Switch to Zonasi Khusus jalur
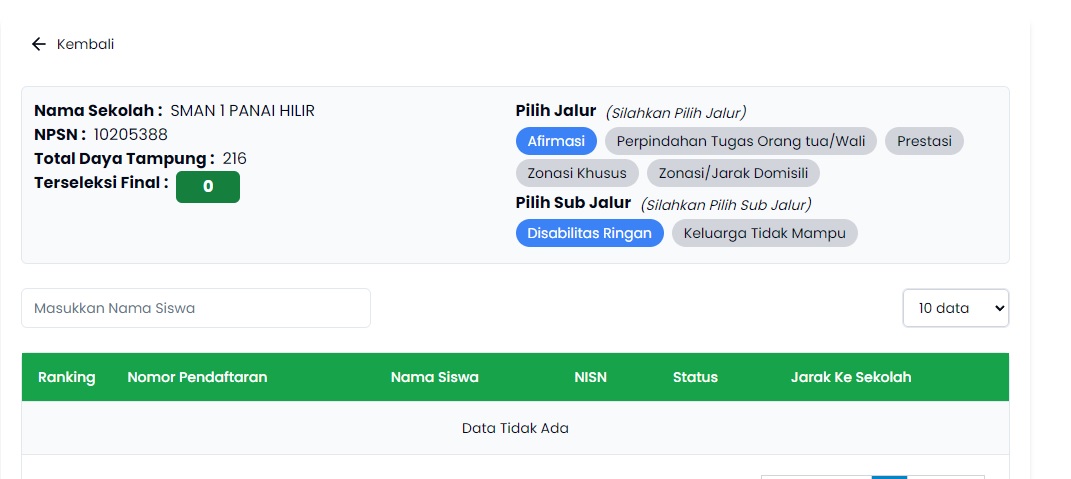 [577, 173]
